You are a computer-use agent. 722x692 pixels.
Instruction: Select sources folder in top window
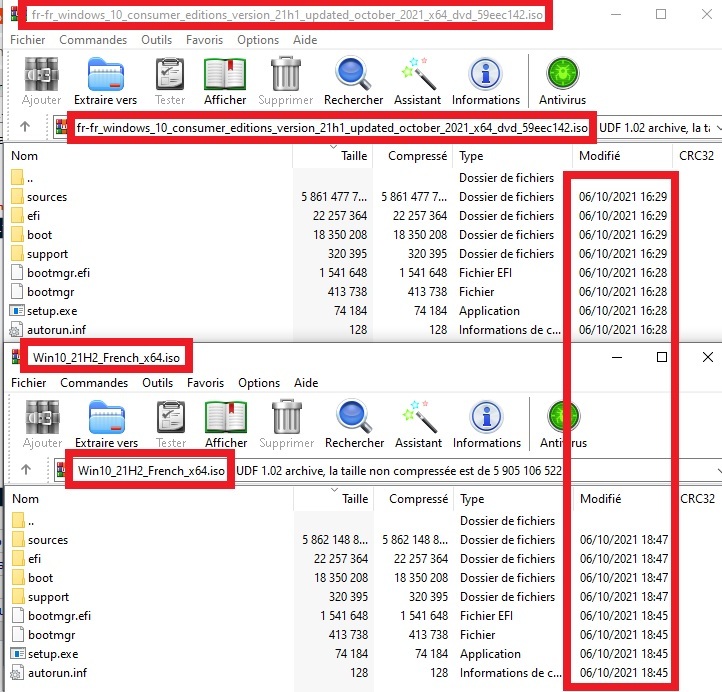(39, 197)
